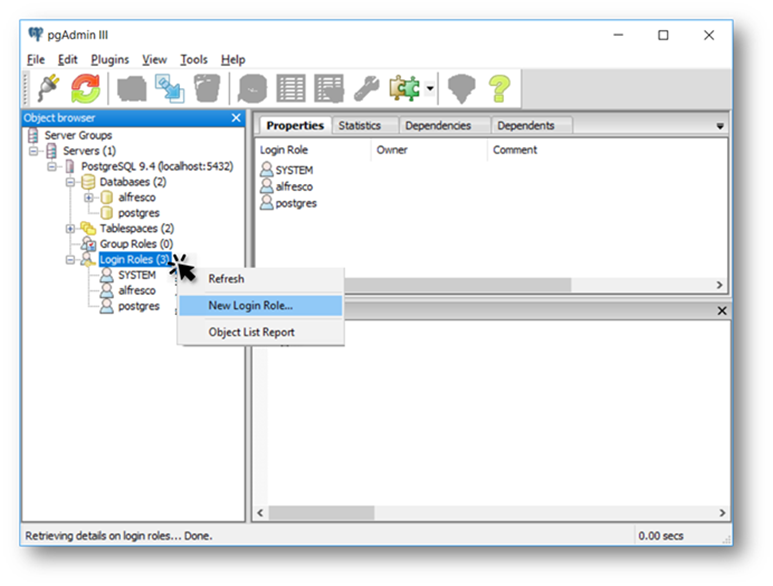
Task: Expand the alfresco database node
Action: point(89,198)
